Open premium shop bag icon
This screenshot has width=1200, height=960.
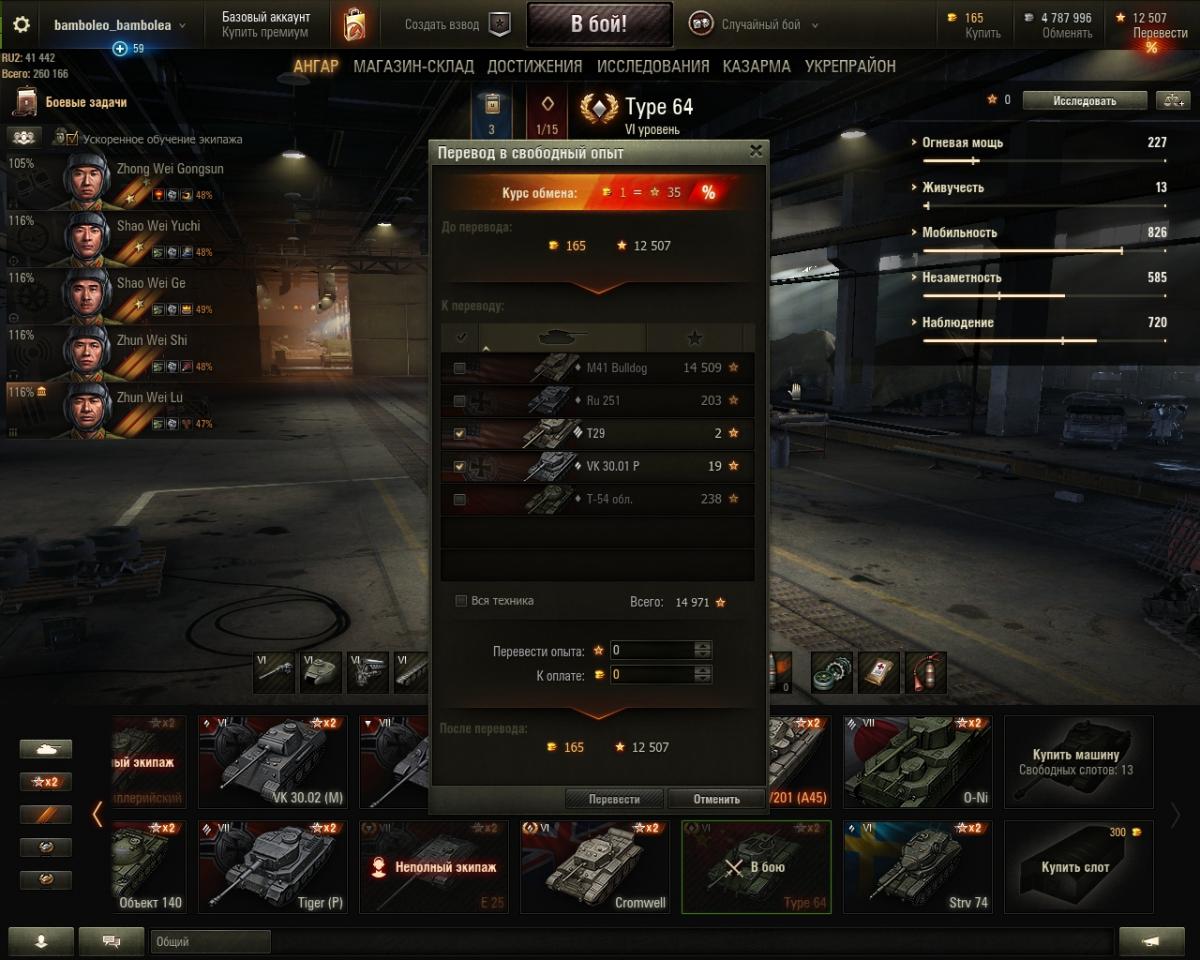(x=354, y=24)
